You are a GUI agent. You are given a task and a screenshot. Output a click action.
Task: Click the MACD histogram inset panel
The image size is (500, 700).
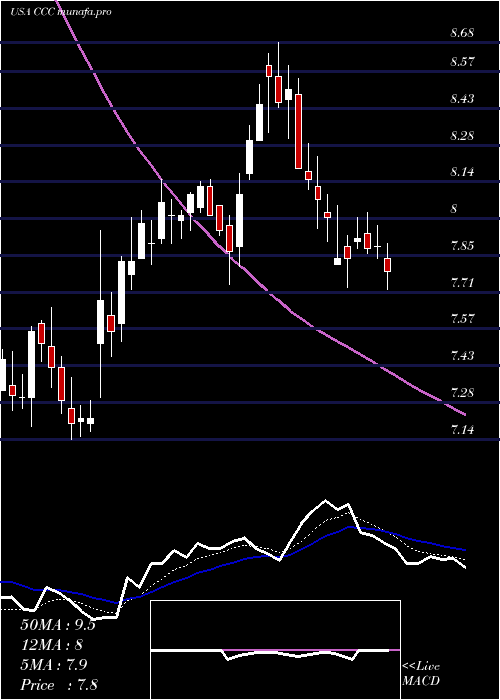point(275,650)
